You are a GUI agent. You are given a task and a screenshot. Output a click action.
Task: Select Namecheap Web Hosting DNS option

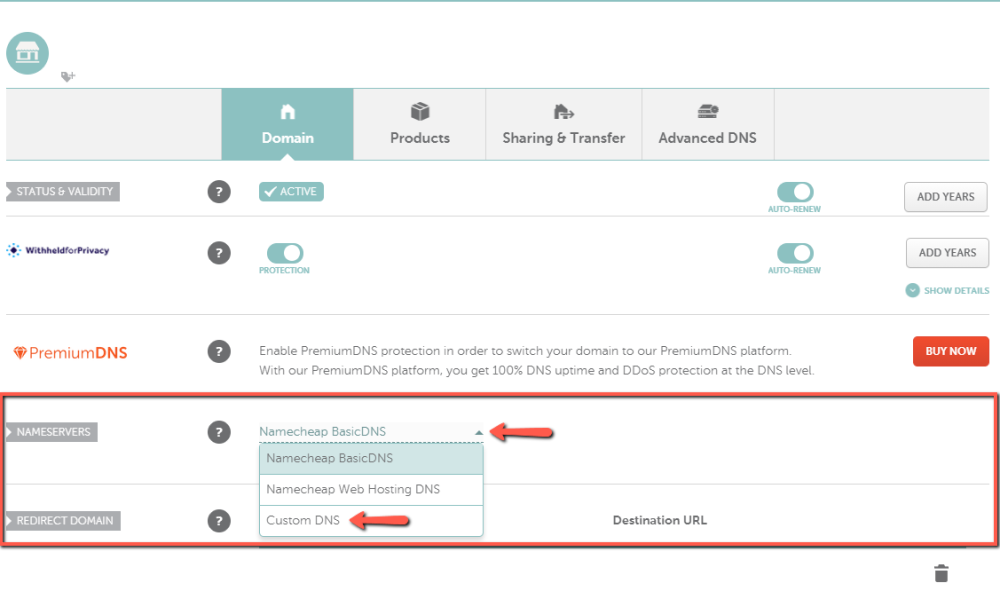click(x=371, y=489)
